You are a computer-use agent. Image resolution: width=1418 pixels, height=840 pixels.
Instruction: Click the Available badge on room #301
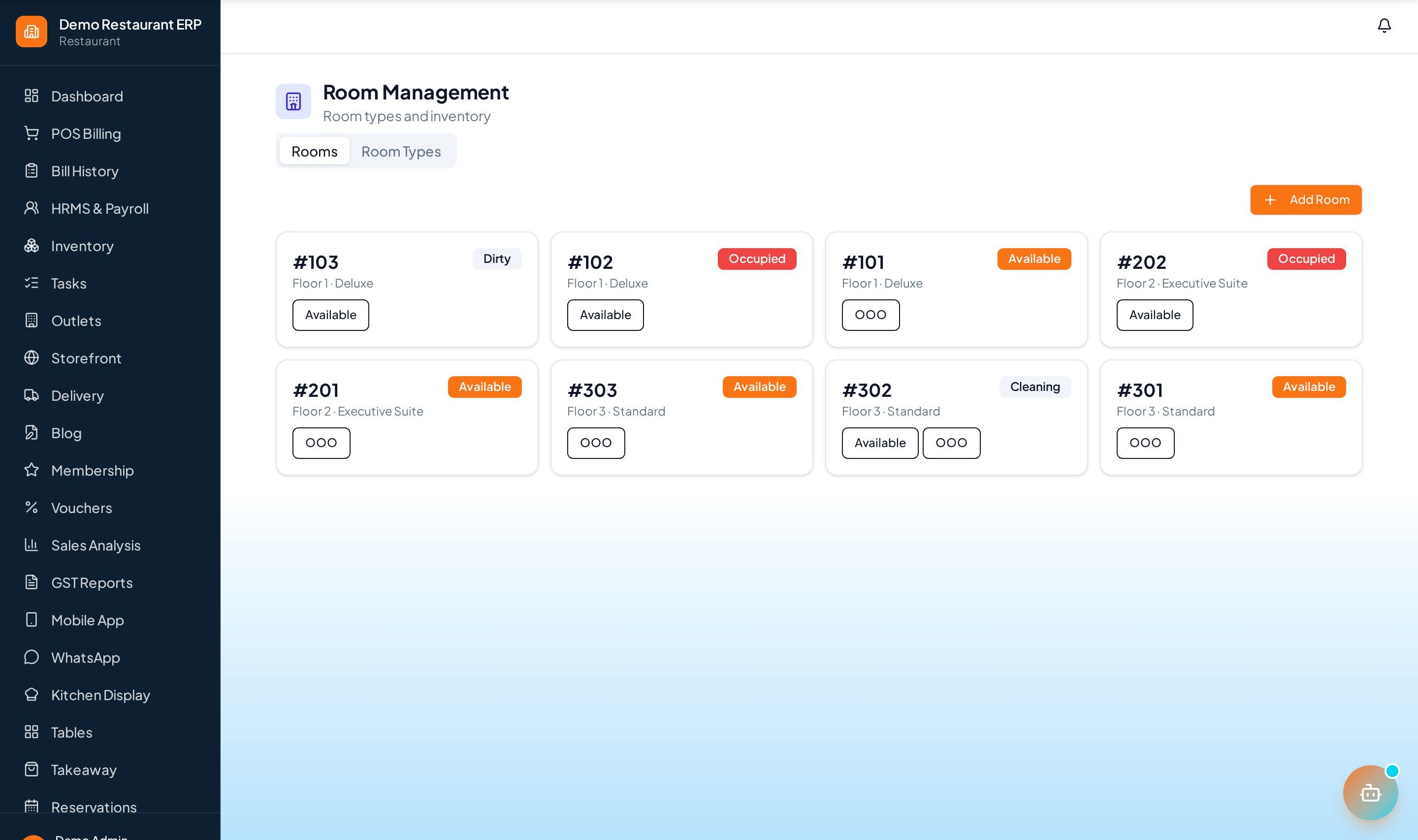coord(1309,387)
